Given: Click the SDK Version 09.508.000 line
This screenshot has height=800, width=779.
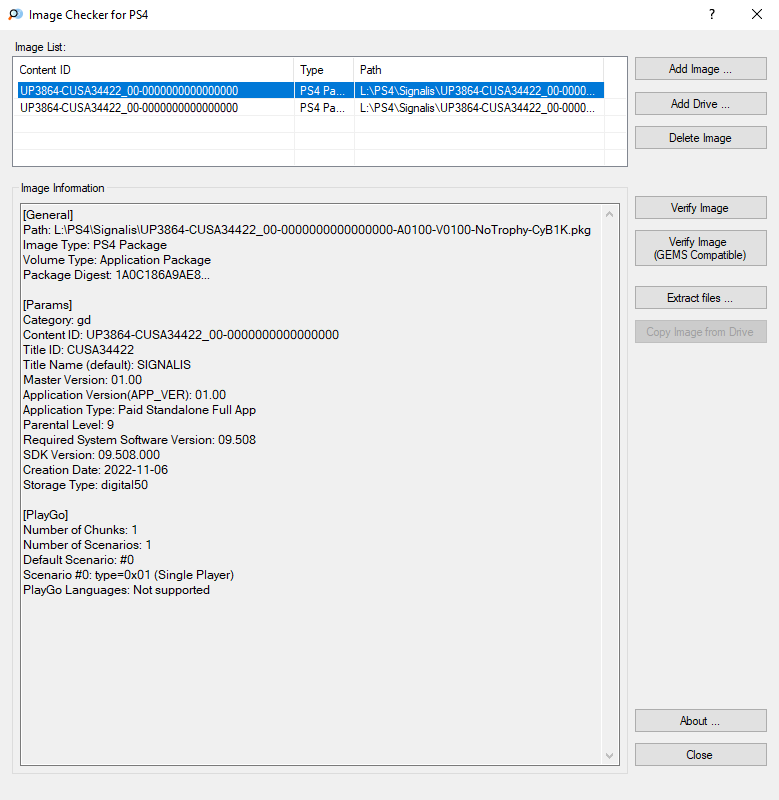Looking at the screenshot, I should point(91,455).
